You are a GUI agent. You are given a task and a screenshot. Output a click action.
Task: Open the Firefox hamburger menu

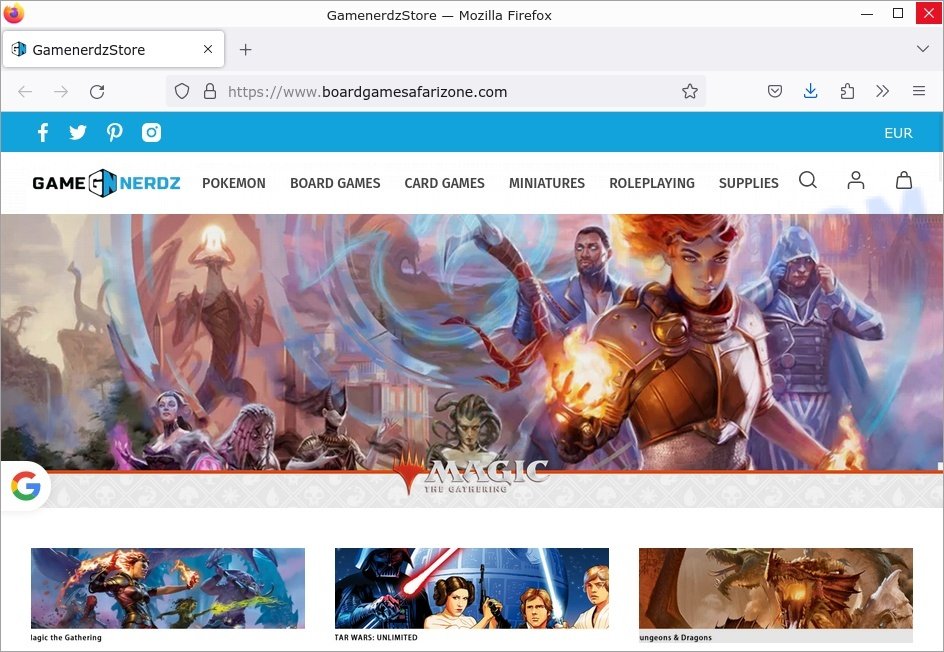pos(919,92)
